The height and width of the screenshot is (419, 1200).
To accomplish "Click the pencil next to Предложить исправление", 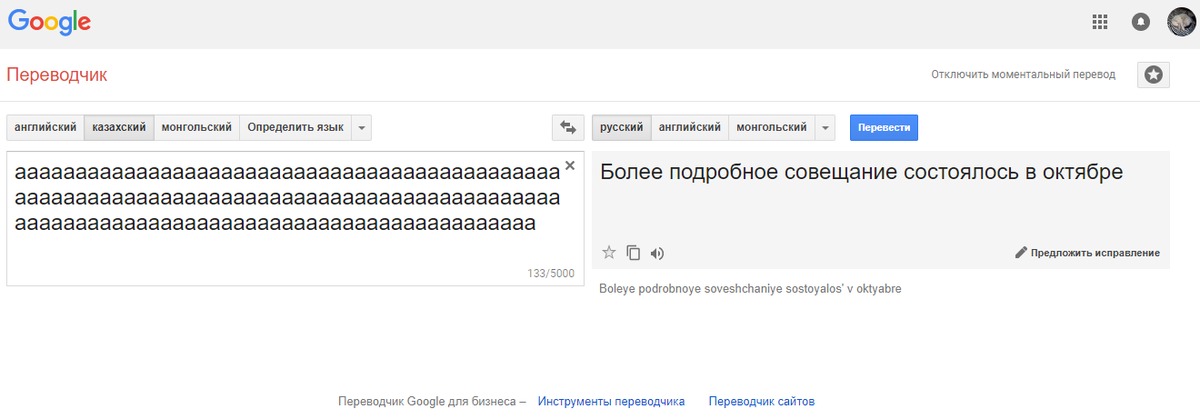I will [1021, 253].
